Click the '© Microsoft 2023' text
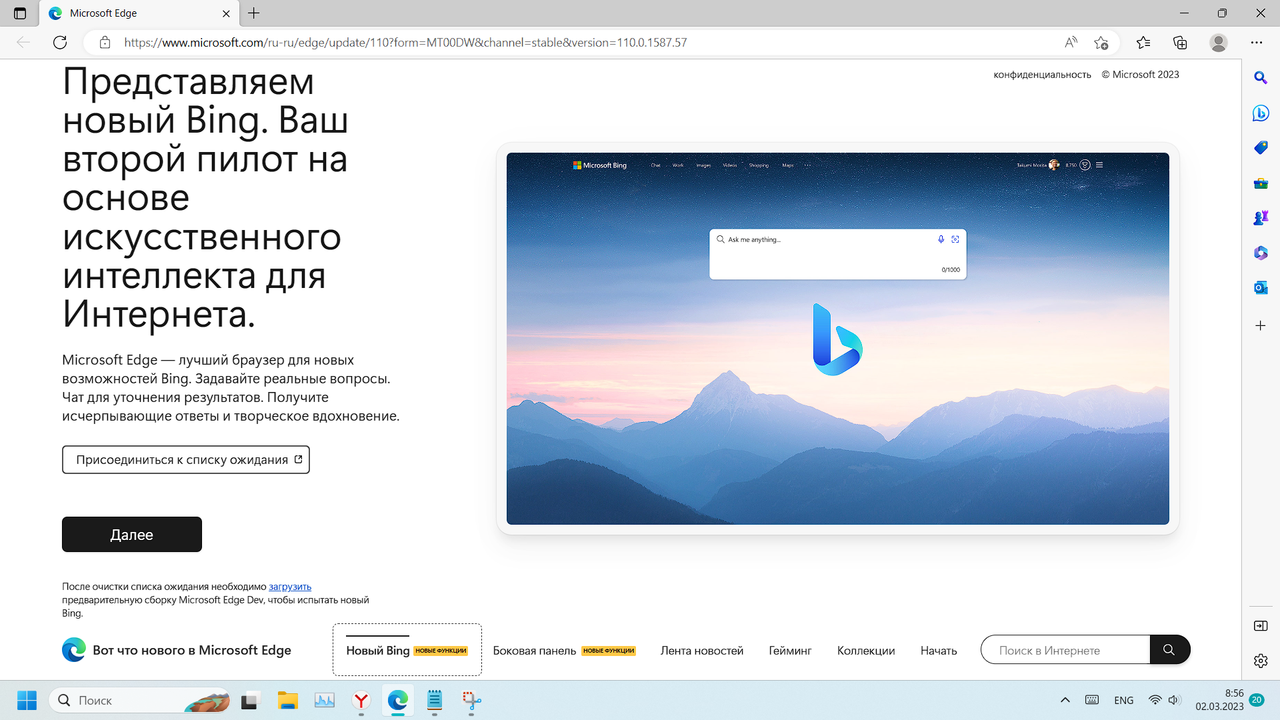Image resolution: width=1280 pixels, height=720 pixels. [x=1141, y=74]
